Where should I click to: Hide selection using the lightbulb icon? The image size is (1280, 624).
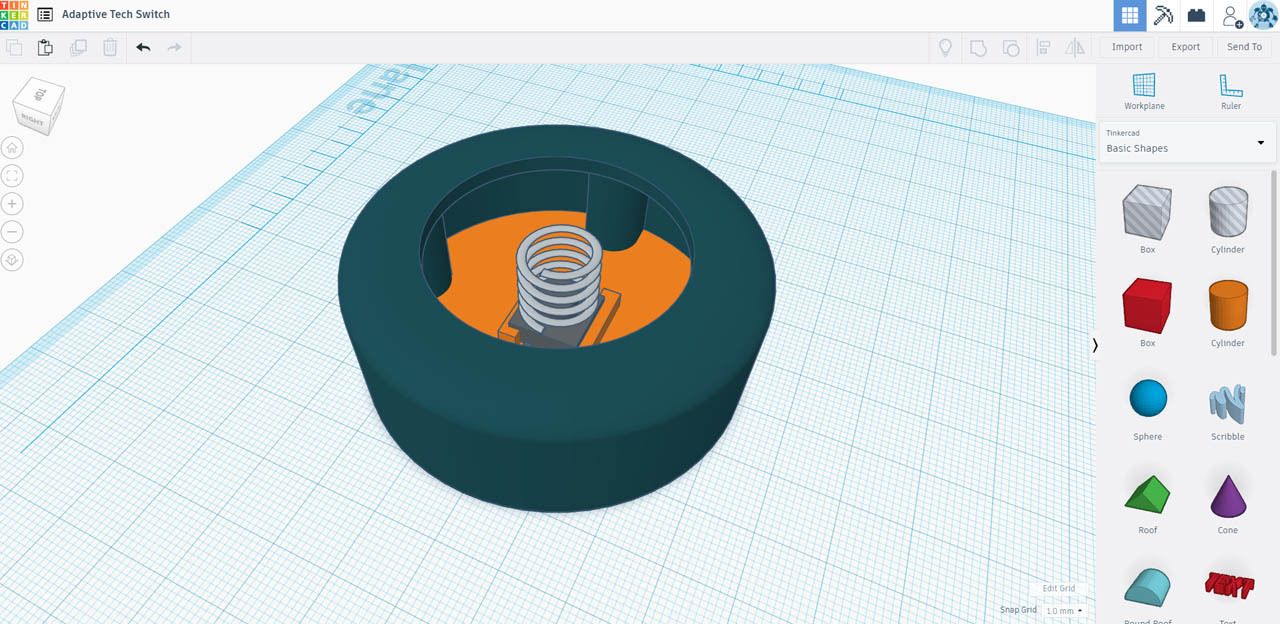[x=945, y=47]
